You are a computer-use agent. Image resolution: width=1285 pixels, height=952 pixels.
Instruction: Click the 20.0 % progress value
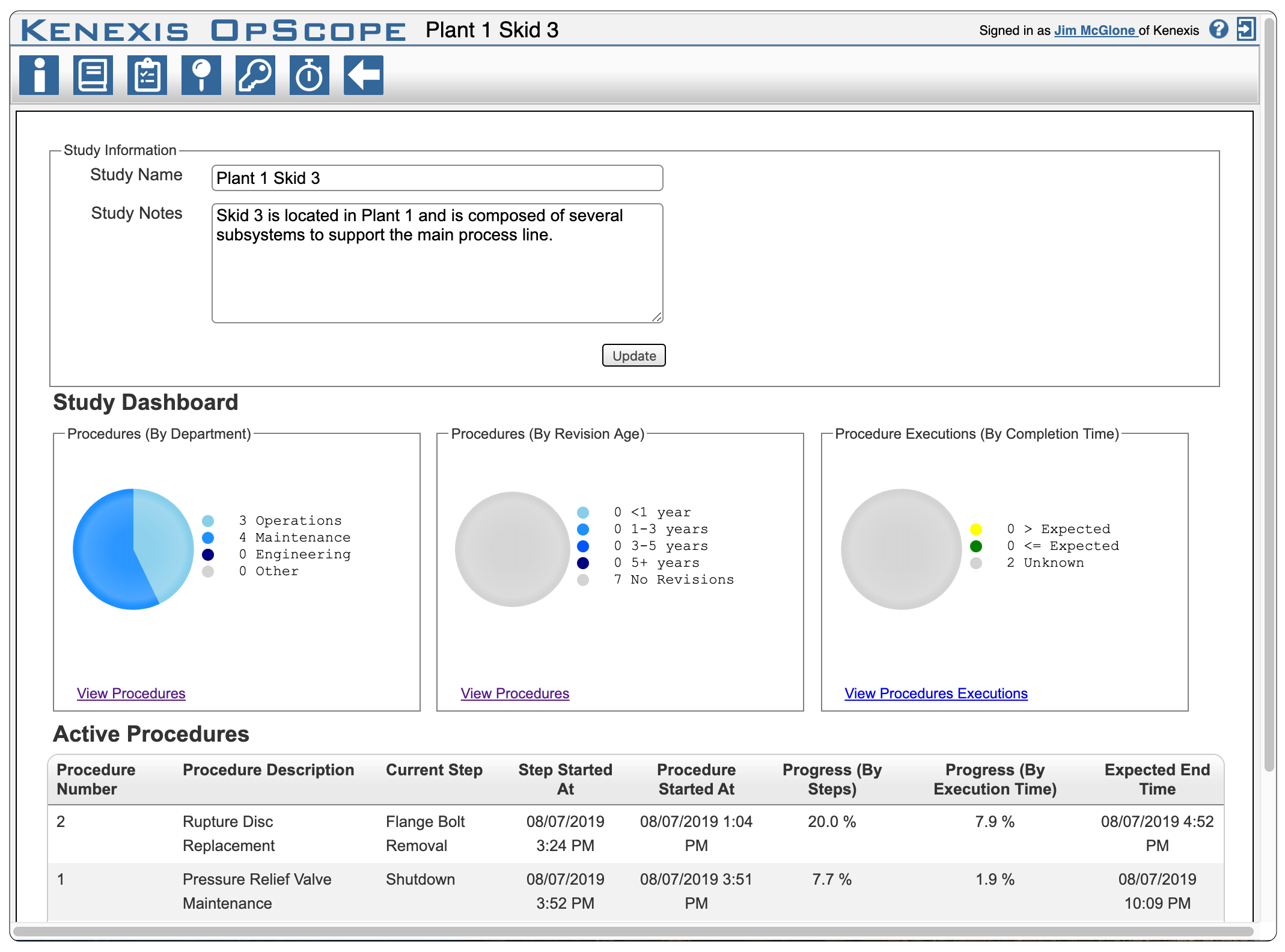(832, 822)
